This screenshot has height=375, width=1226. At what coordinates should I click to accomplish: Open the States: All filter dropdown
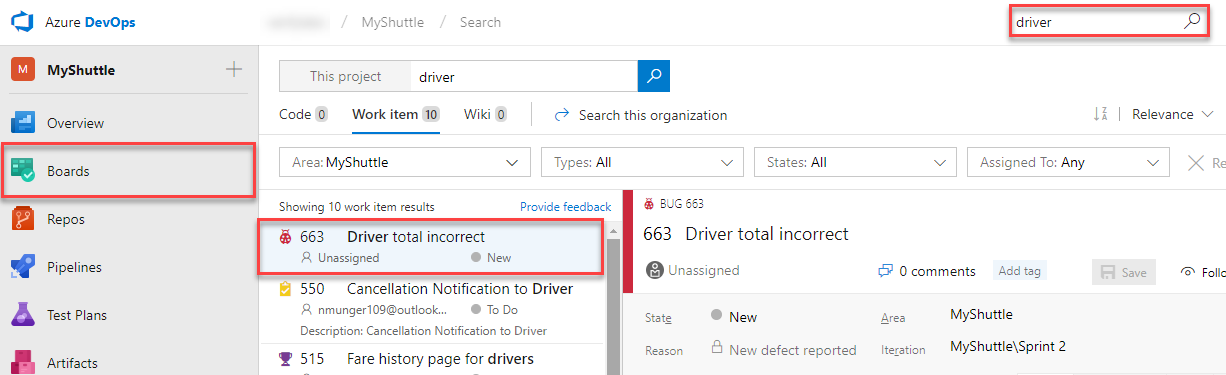pos(855,162)
